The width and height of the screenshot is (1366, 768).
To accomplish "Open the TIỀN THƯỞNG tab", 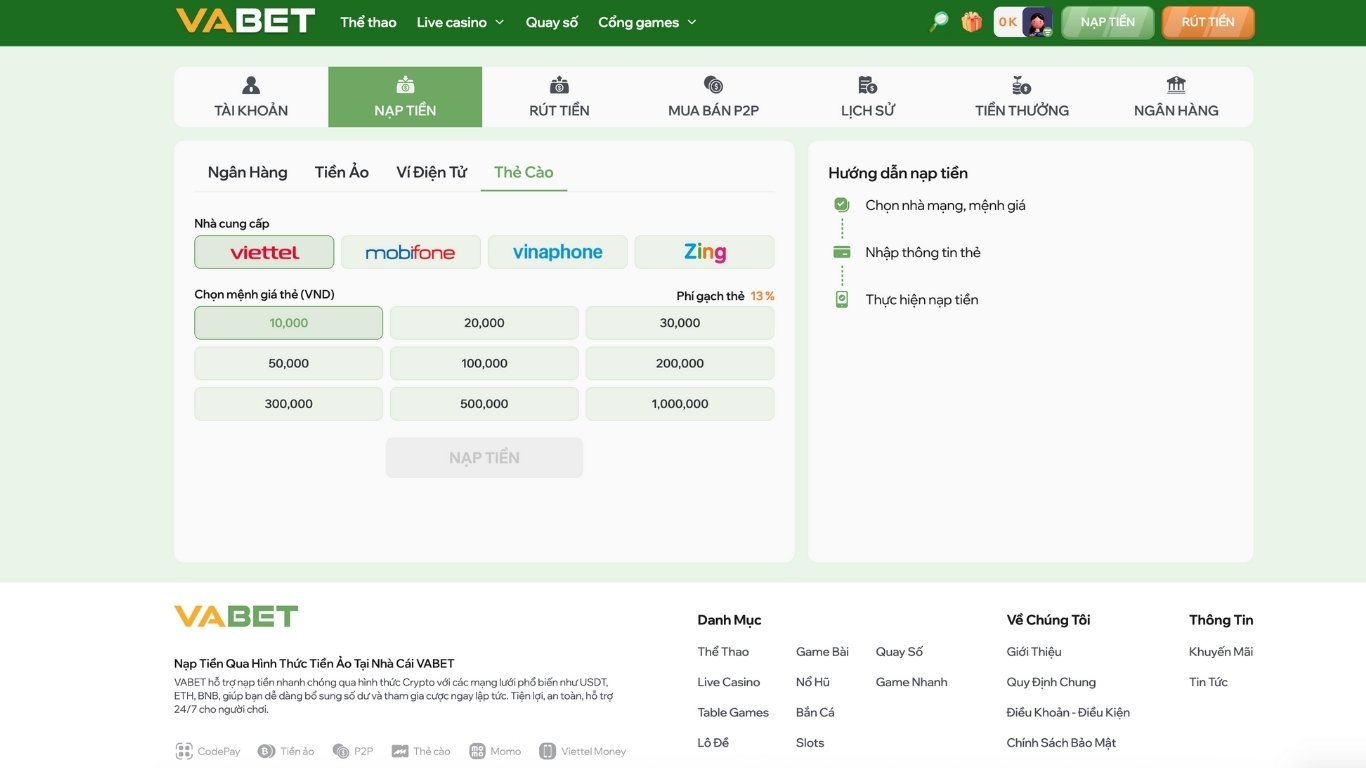I will (1019, 85).
